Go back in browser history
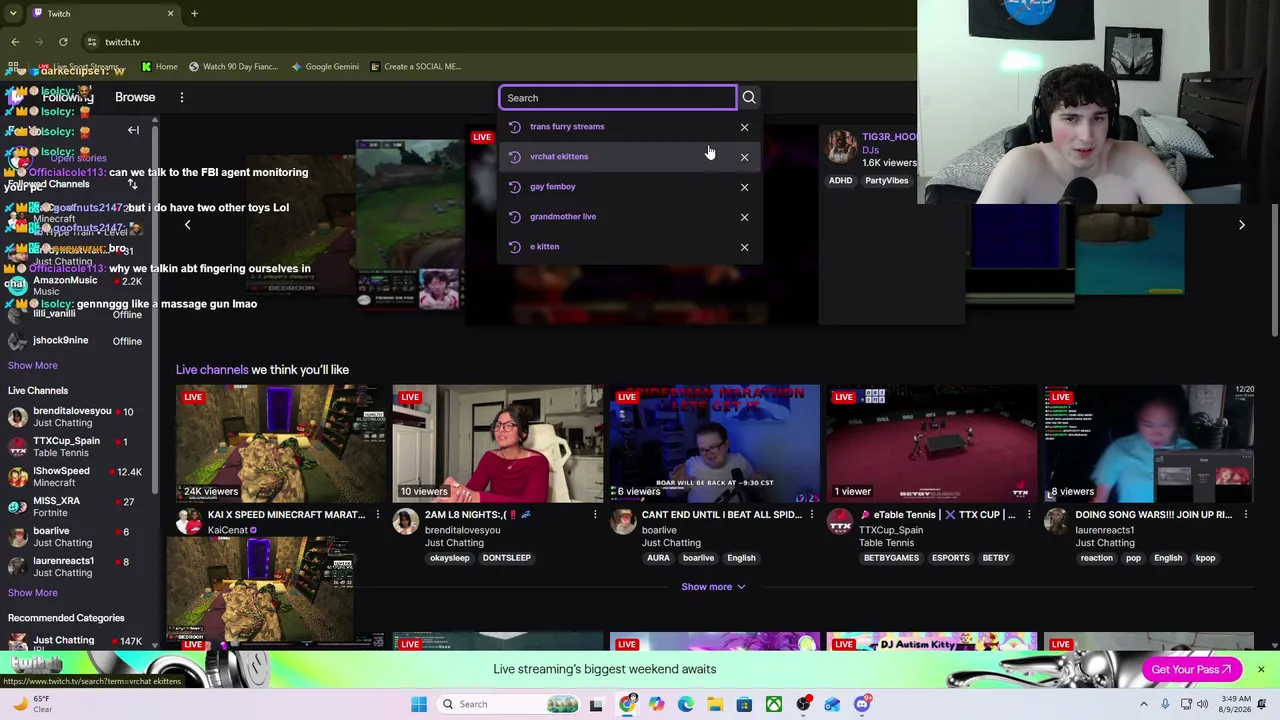This screenshot has height=720, width=1280. tap(15, 42)
